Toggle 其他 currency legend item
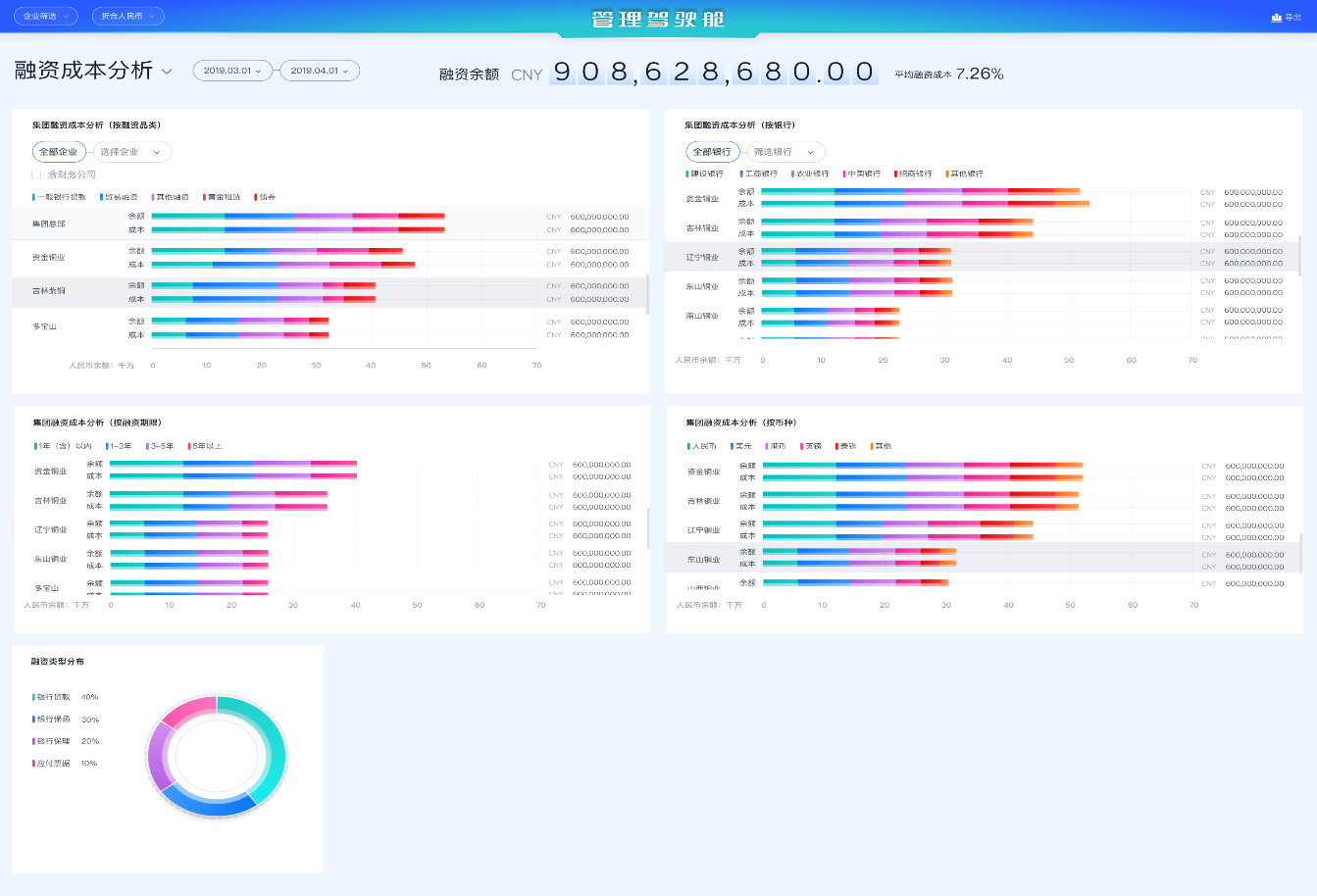 tap(881, 446)
